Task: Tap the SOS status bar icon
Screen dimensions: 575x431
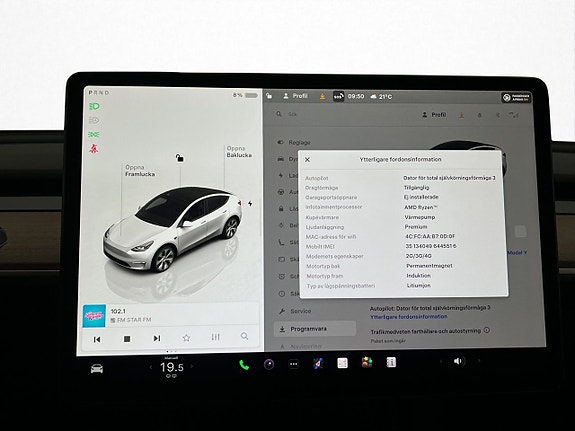Action: pos(338,96)
